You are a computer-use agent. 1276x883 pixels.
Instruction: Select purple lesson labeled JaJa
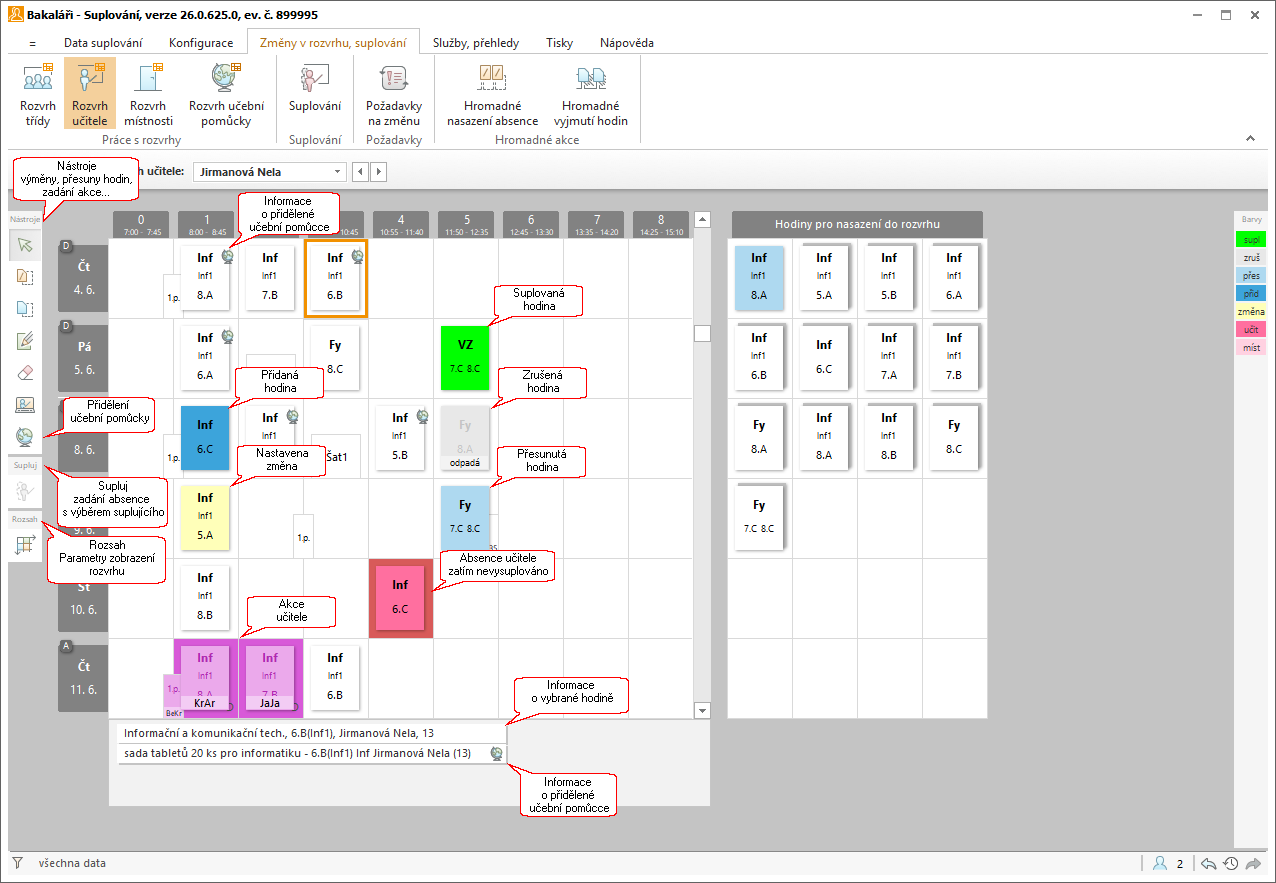270,679
